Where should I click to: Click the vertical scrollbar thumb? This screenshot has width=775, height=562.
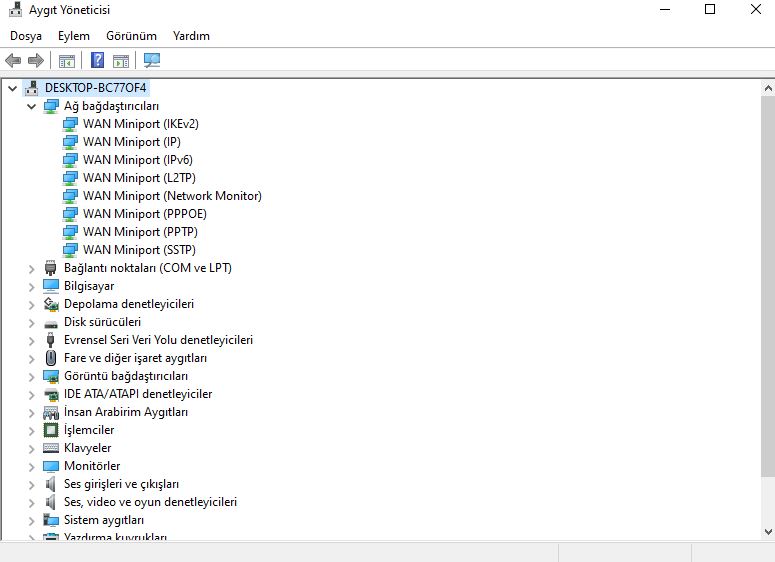768,287
